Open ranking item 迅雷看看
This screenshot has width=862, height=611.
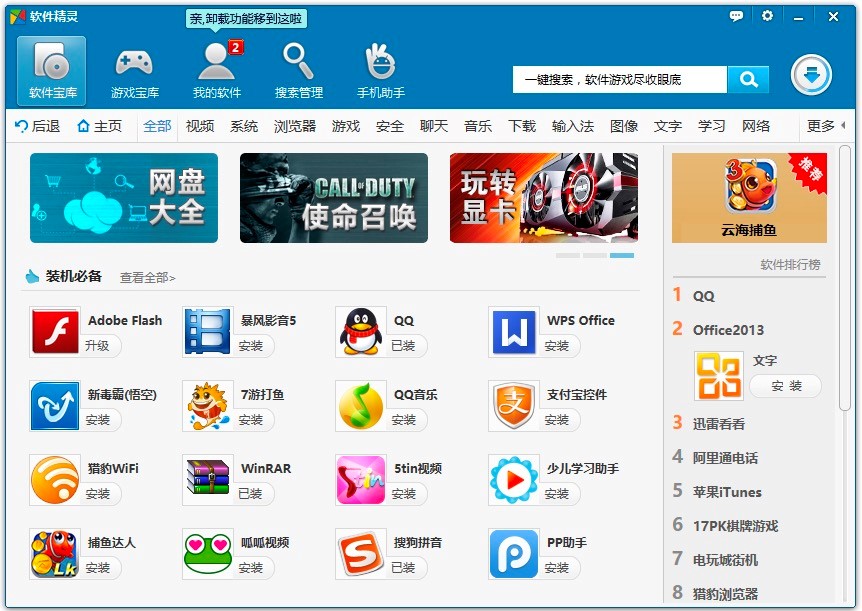pos(719,424)
